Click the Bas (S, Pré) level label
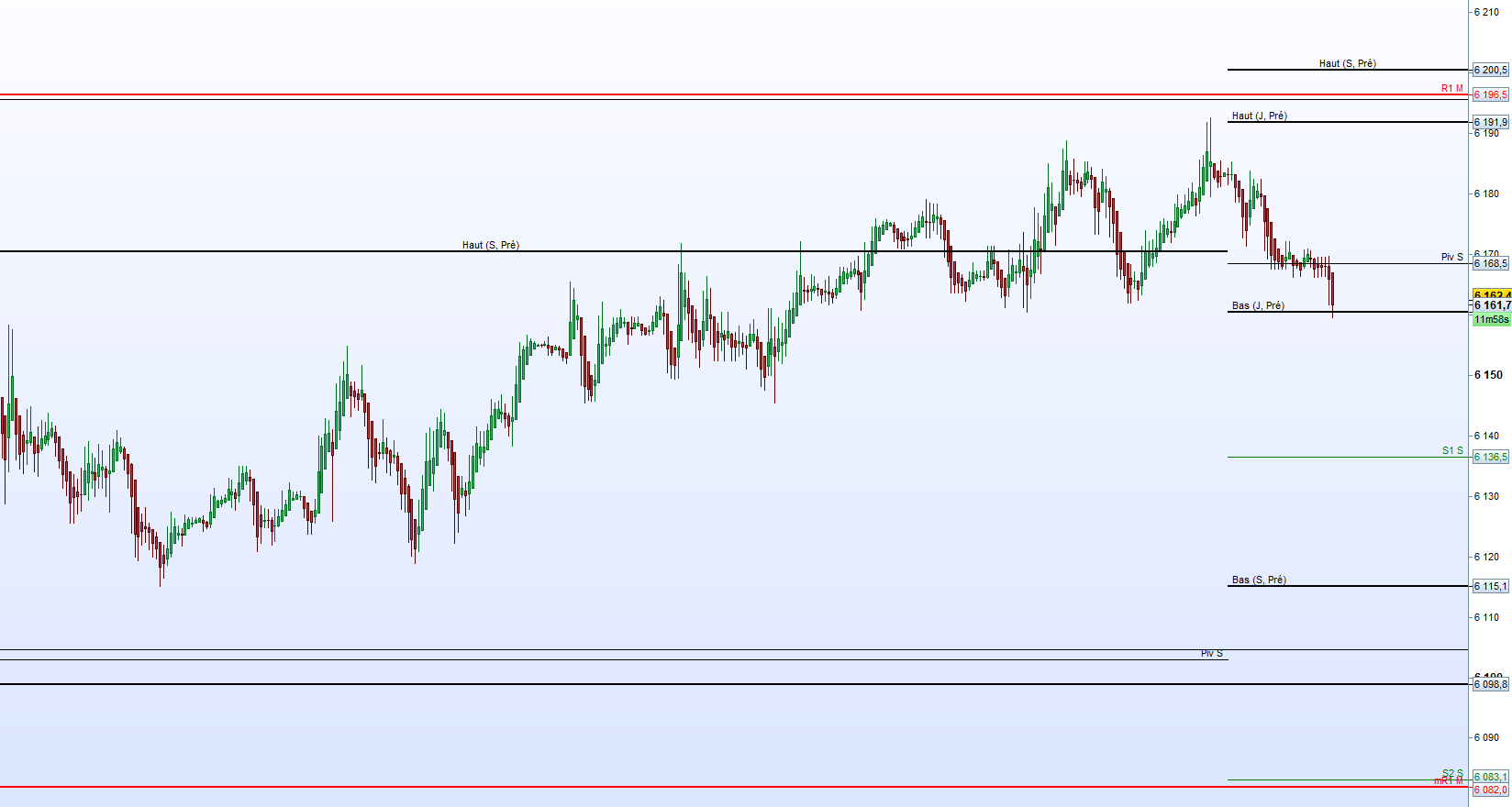 (x=1259, y=580)
